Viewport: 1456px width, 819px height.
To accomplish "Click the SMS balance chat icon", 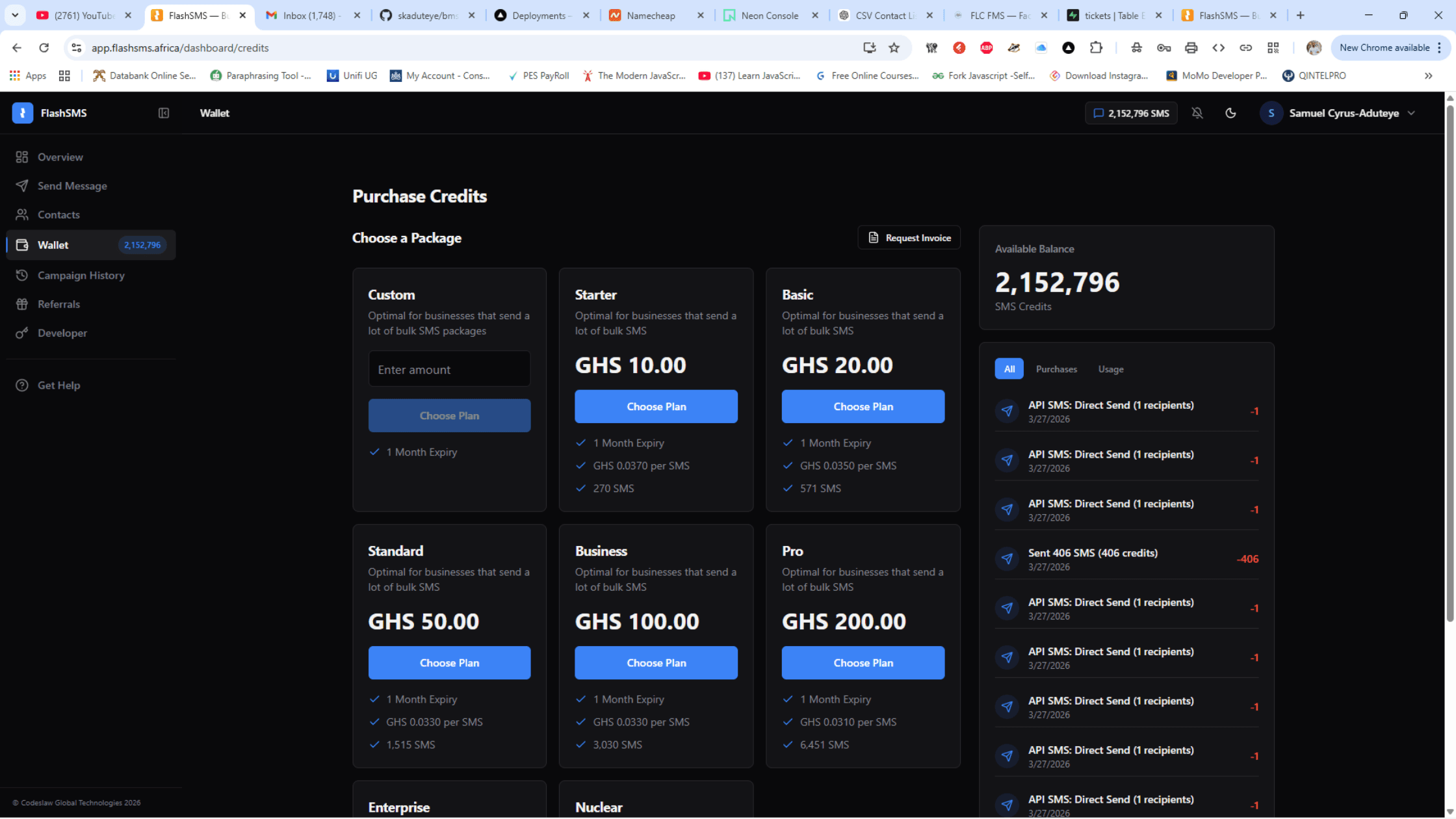I will point(1098,113).
